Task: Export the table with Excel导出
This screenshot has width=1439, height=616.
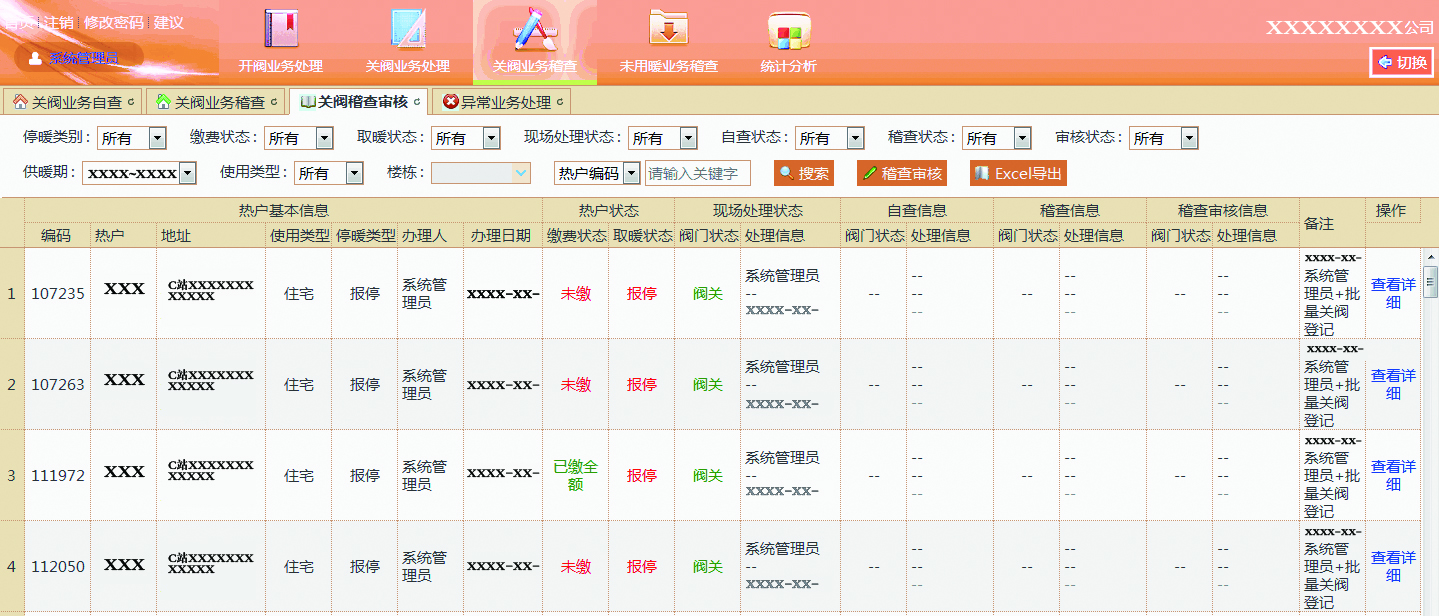Action: pos(1018,174)
